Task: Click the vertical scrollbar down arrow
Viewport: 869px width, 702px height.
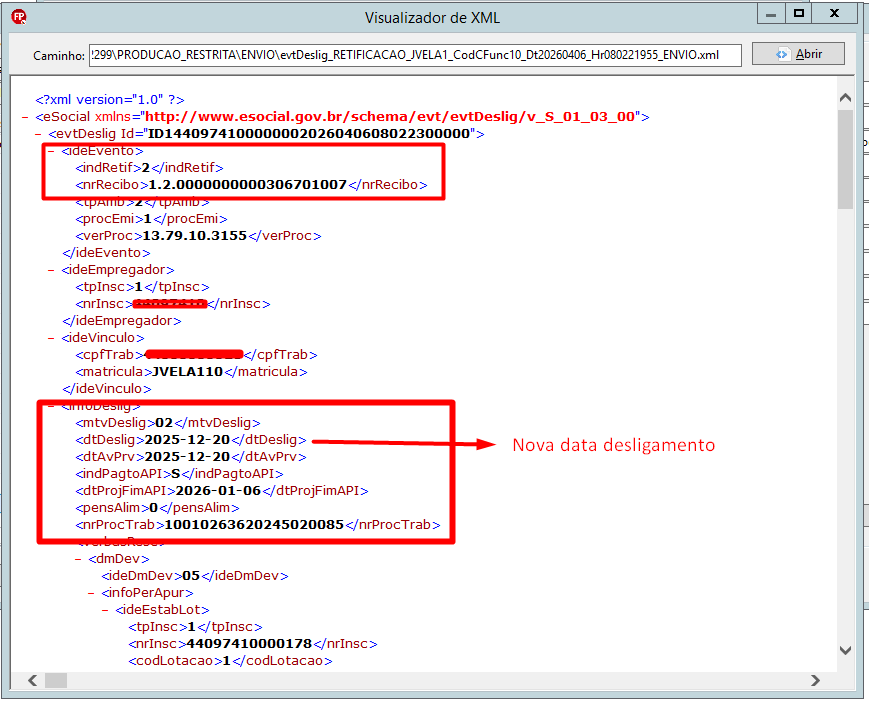Action: click(x=845, y=650)
